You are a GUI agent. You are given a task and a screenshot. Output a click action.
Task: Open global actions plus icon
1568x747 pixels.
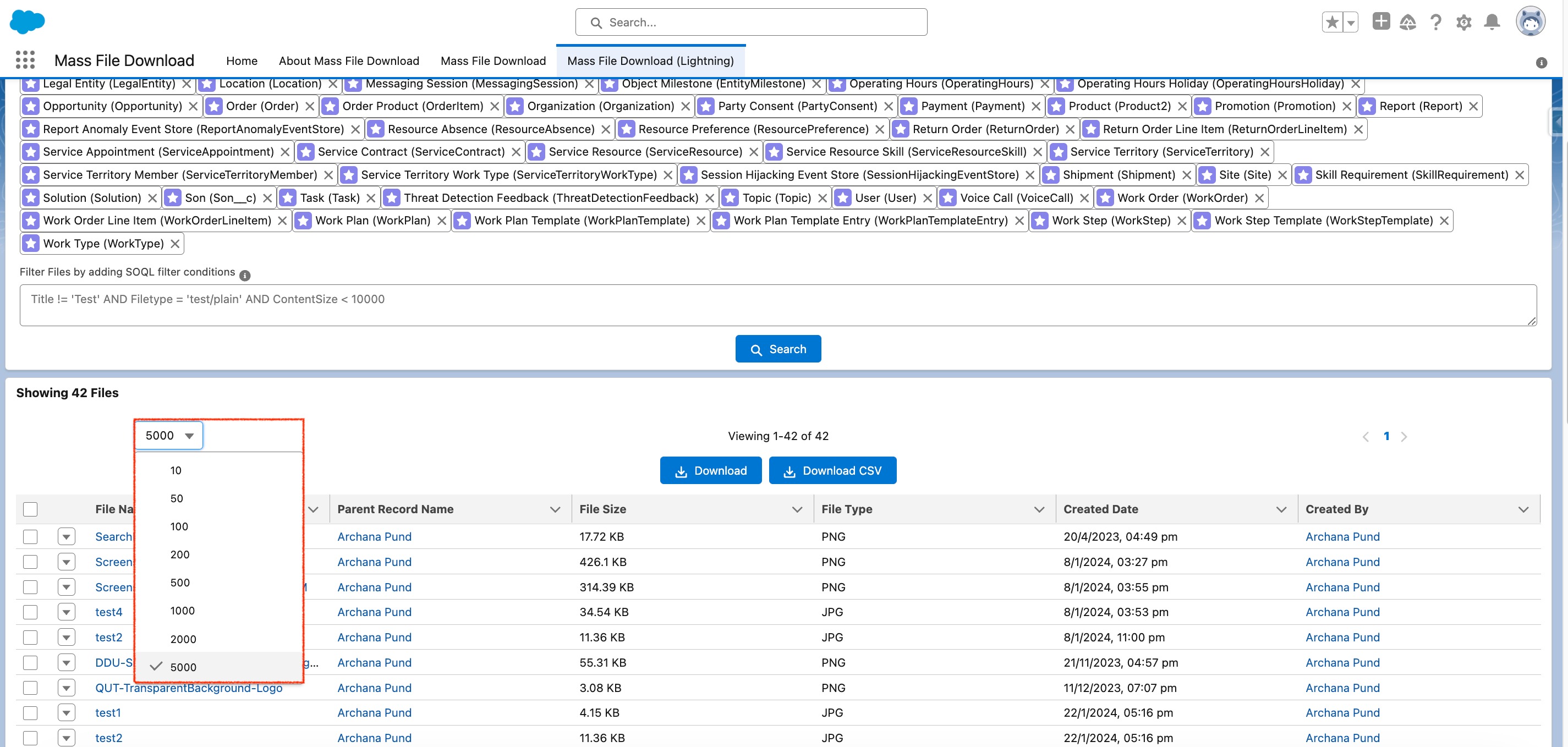[x=1380, y=21]
